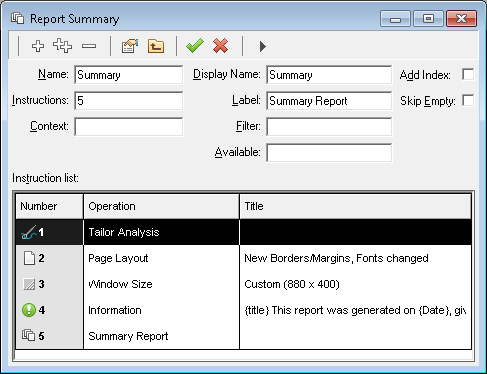The height and width of the screenshot is (374, 487).
Task: Click the Operation column header
Action: 161,206
